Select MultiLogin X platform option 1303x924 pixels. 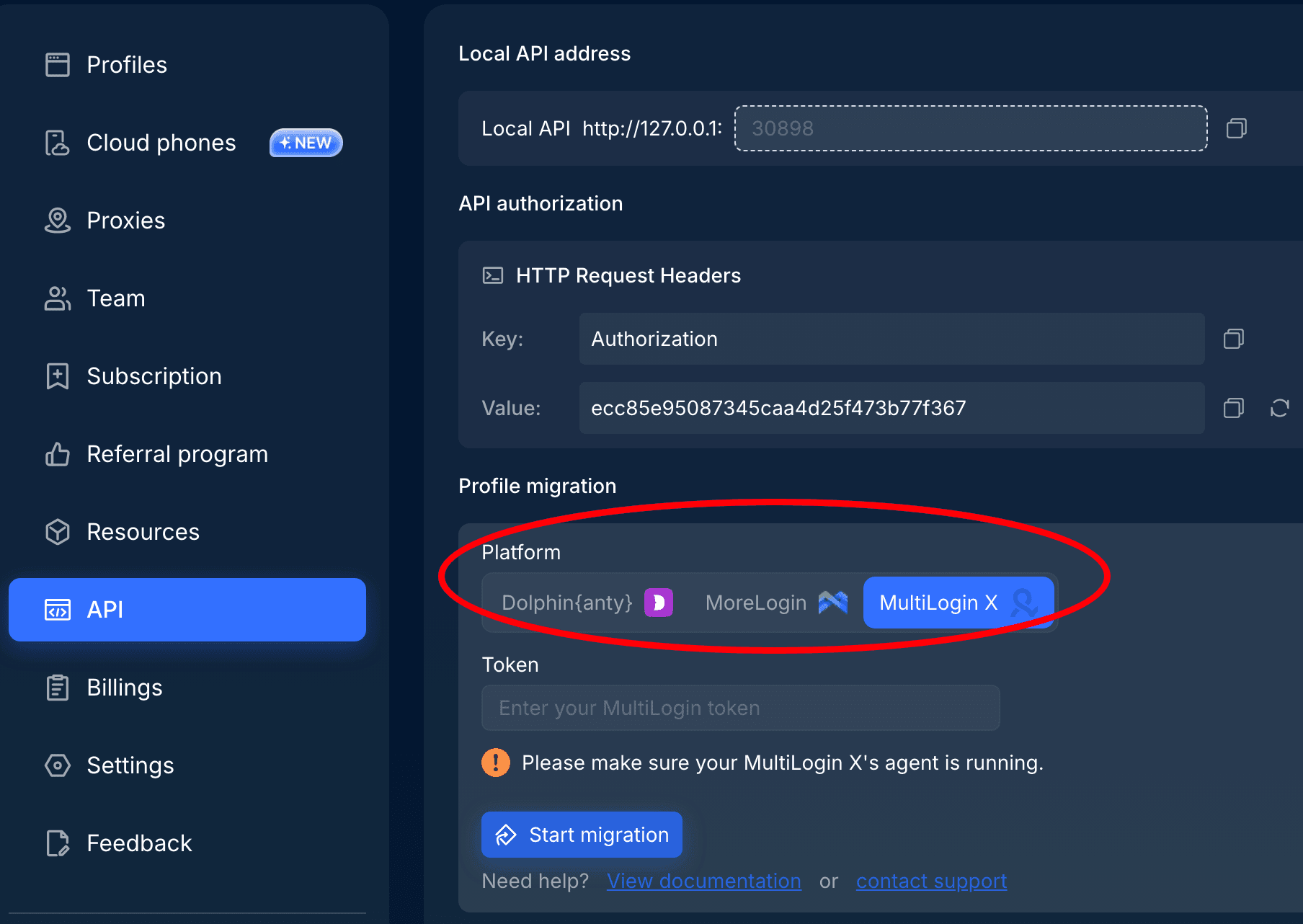[957, 603]
